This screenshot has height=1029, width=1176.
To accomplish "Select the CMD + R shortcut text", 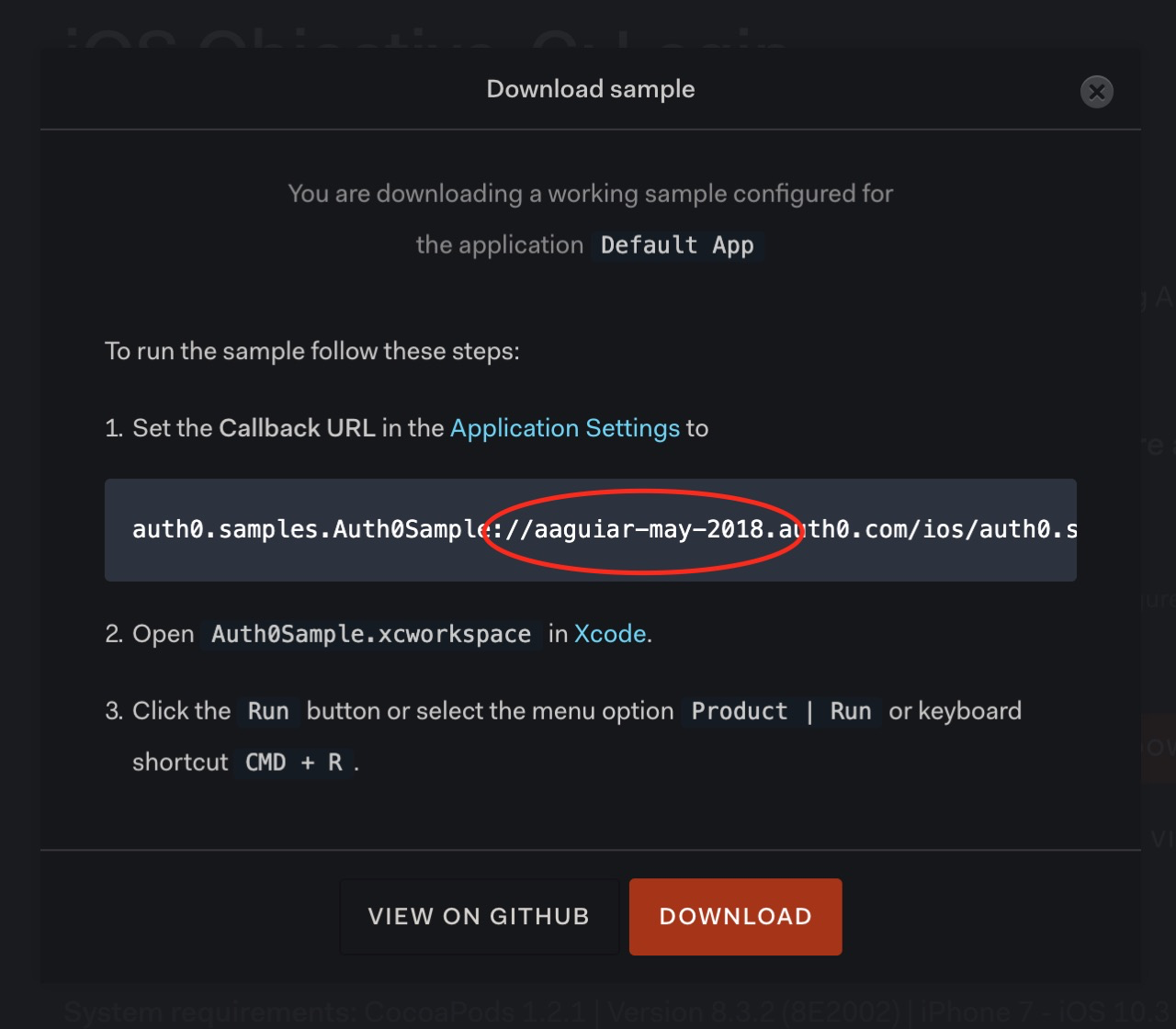I will (x=293, y=762).
